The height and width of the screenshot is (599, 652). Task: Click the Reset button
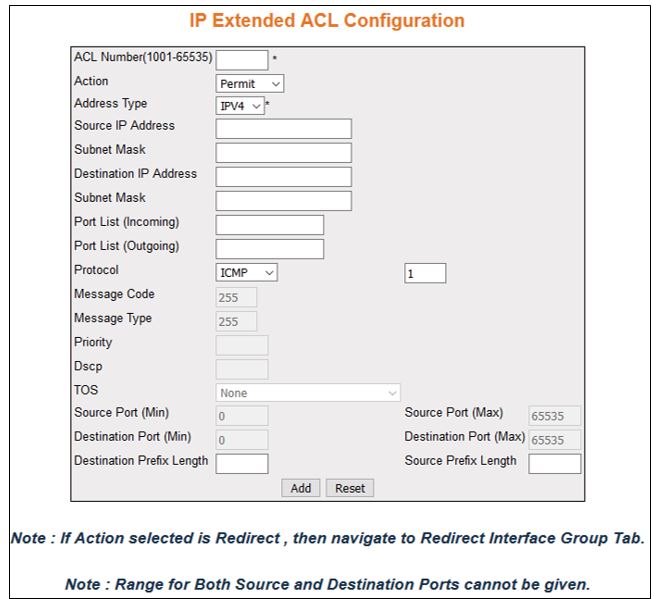pyautogui.click(x=350, y=488)
